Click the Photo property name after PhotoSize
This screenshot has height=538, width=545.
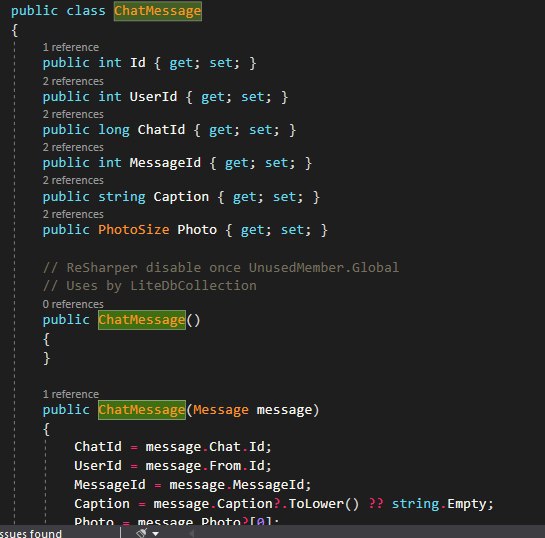coord(197,230)
